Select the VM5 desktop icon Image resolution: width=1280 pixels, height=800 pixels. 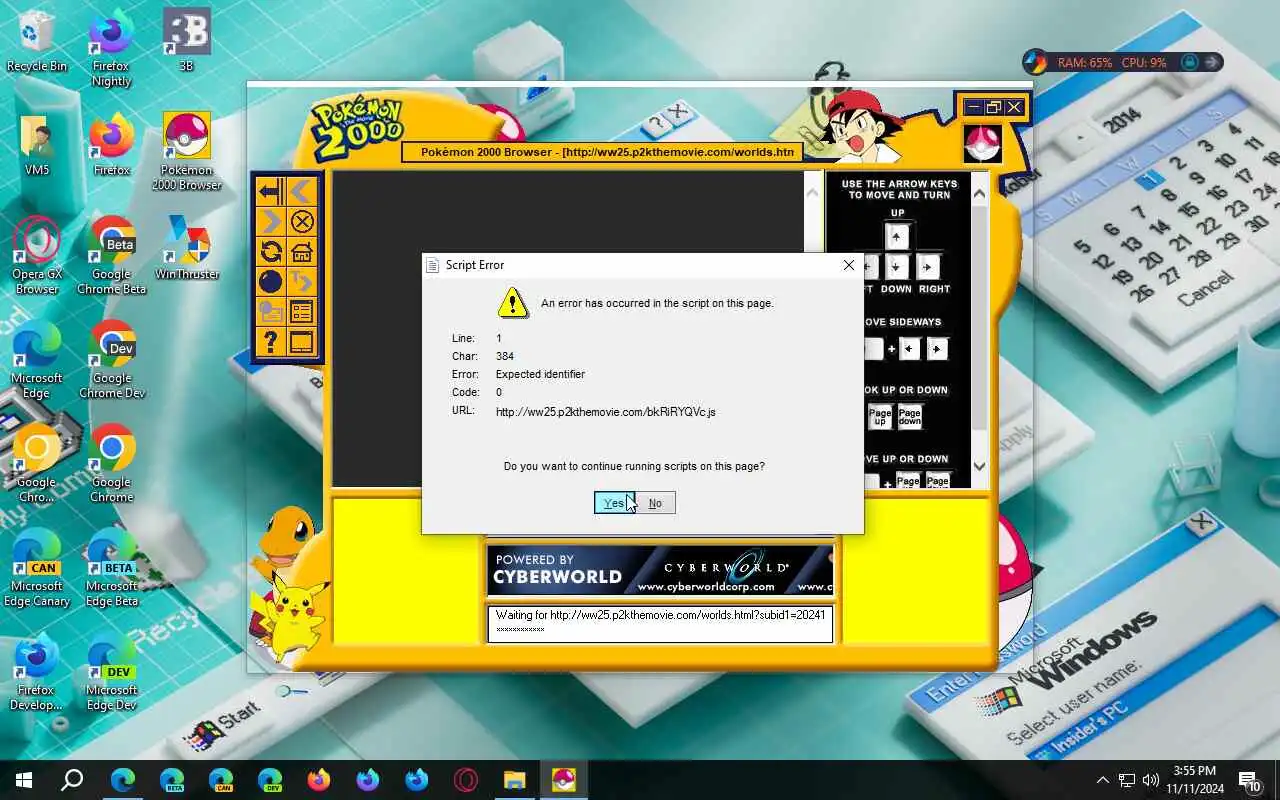tap(37, 146)
